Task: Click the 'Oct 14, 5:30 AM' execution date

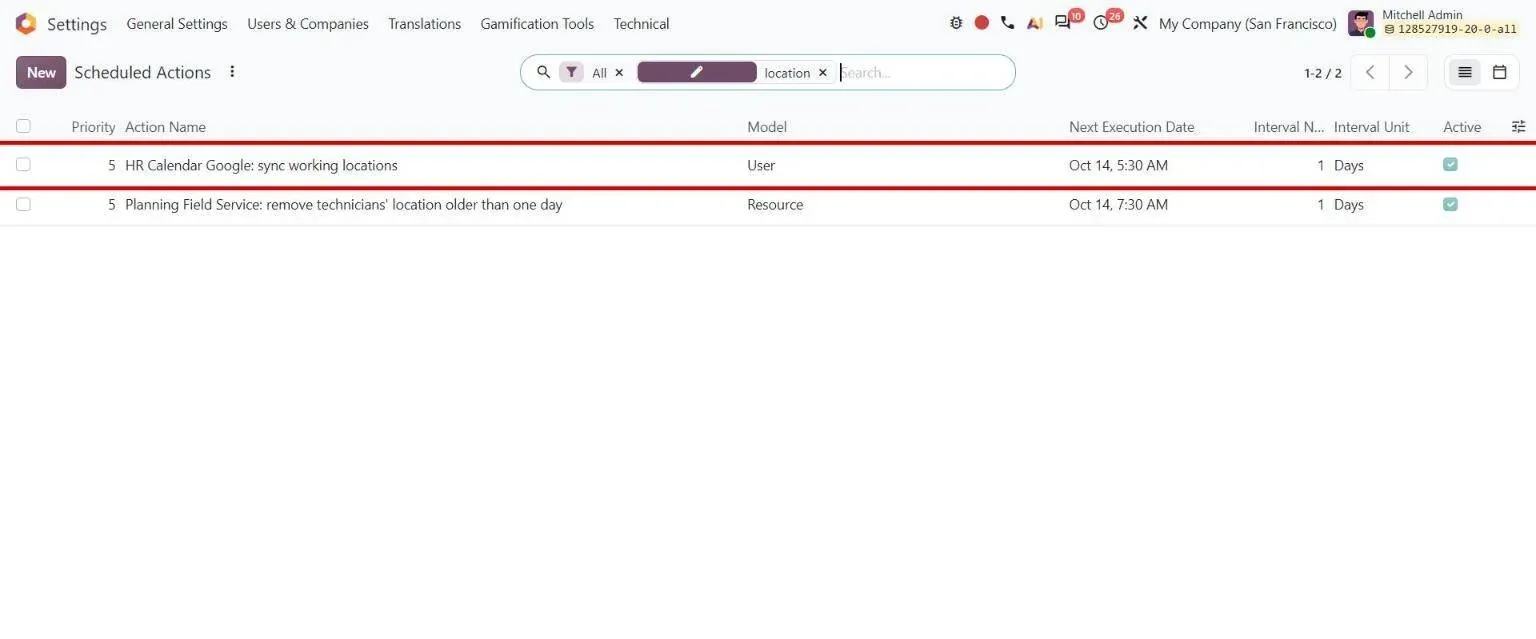Action: pyautogui.click(x=1118, y=165)
